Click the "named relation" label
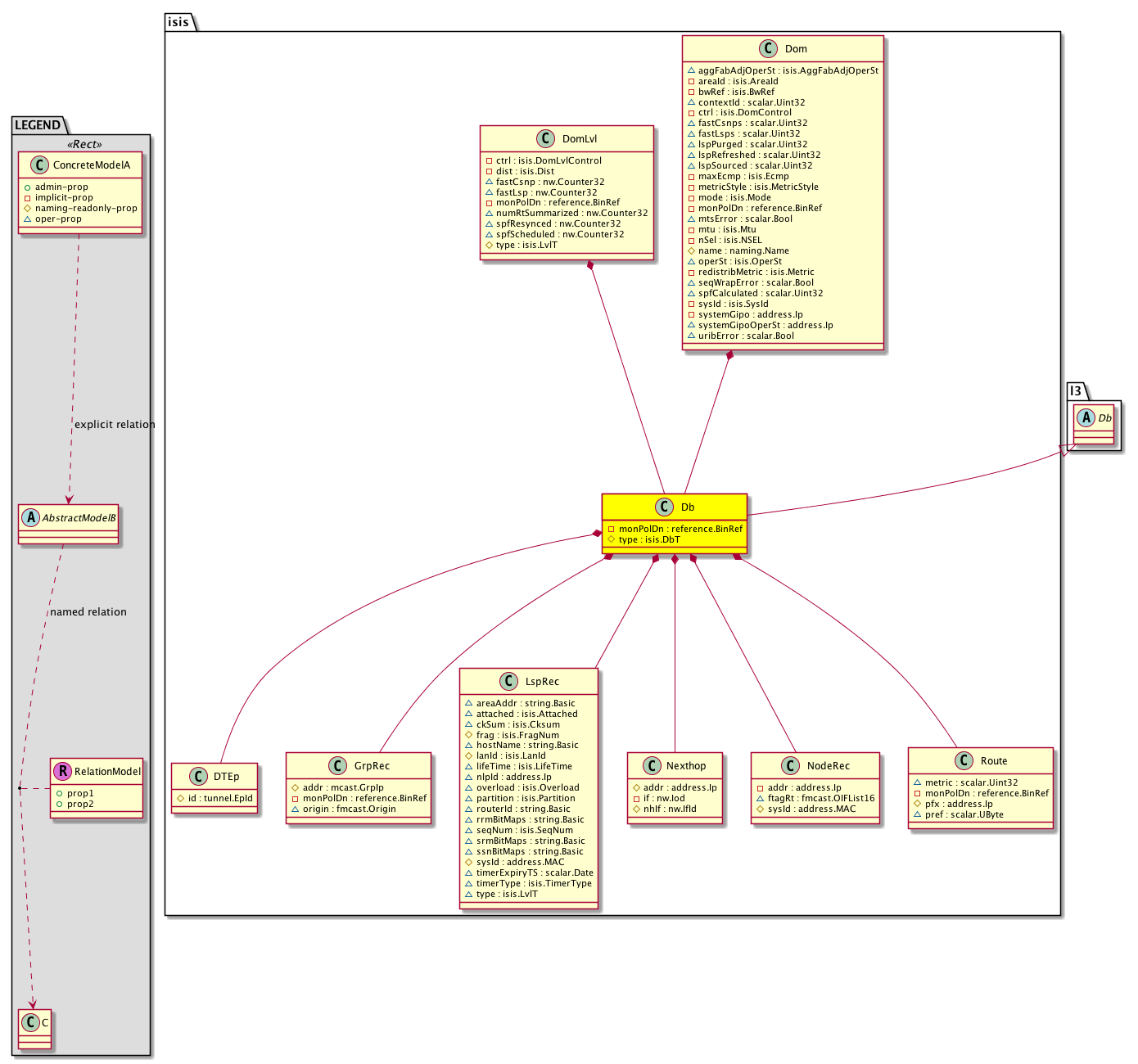 pyautogui.click(x=88, y=612)
